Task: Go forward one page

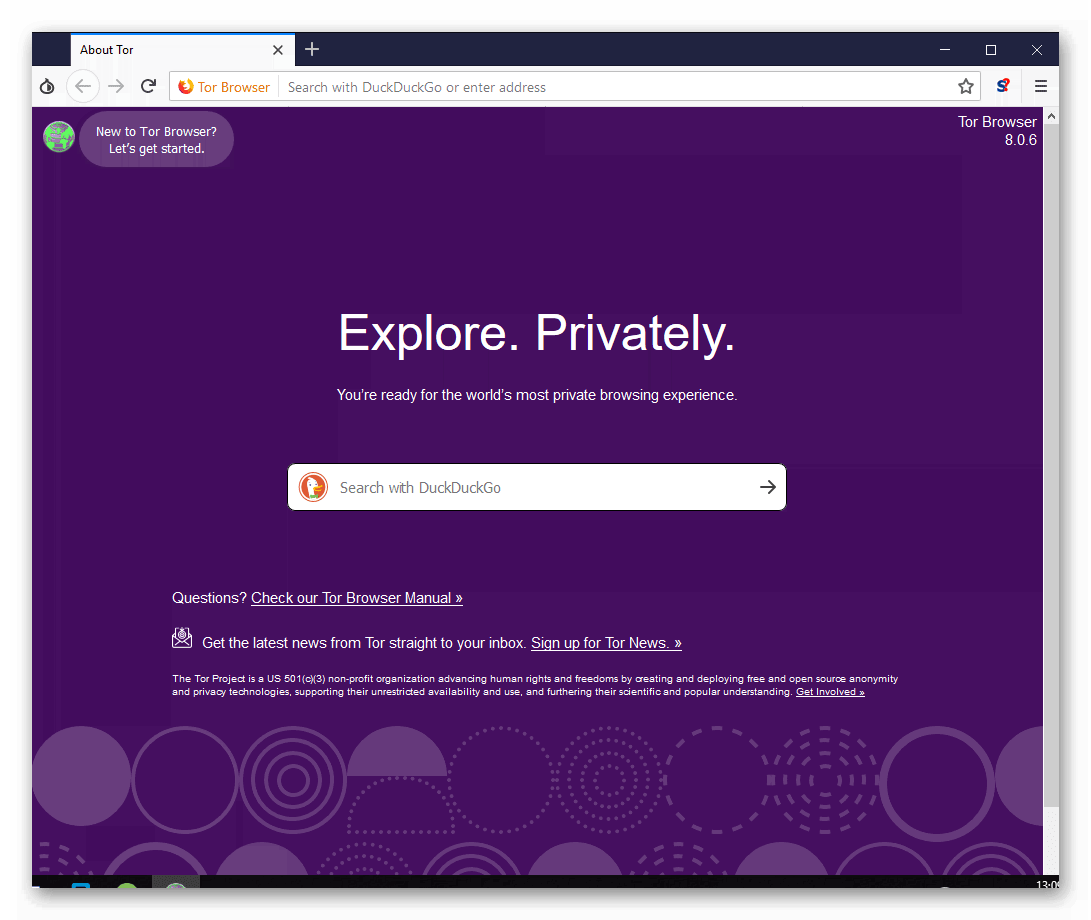Action: point(116,86)
